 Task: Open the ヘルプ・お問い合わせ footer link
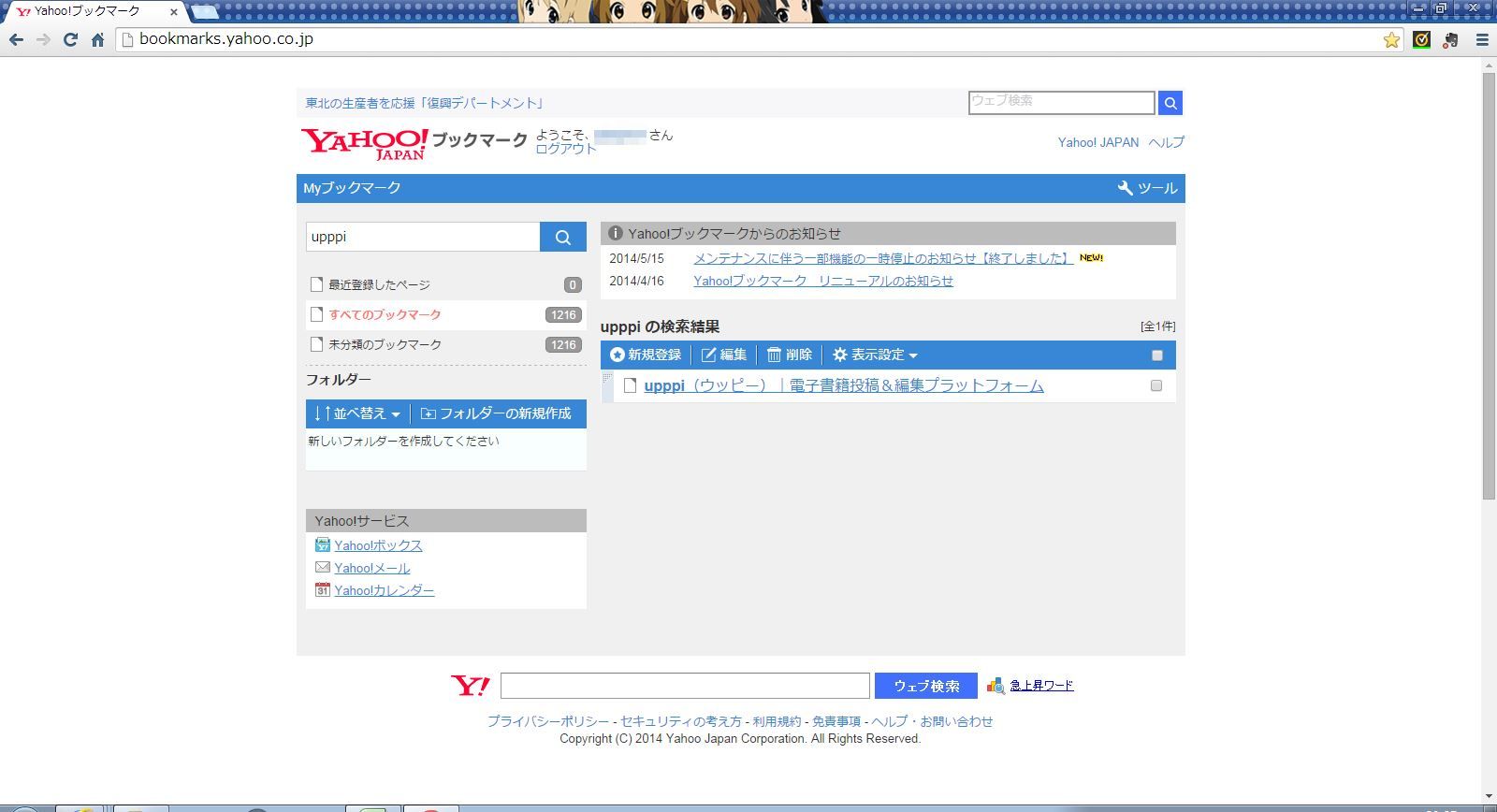[932, 721]
